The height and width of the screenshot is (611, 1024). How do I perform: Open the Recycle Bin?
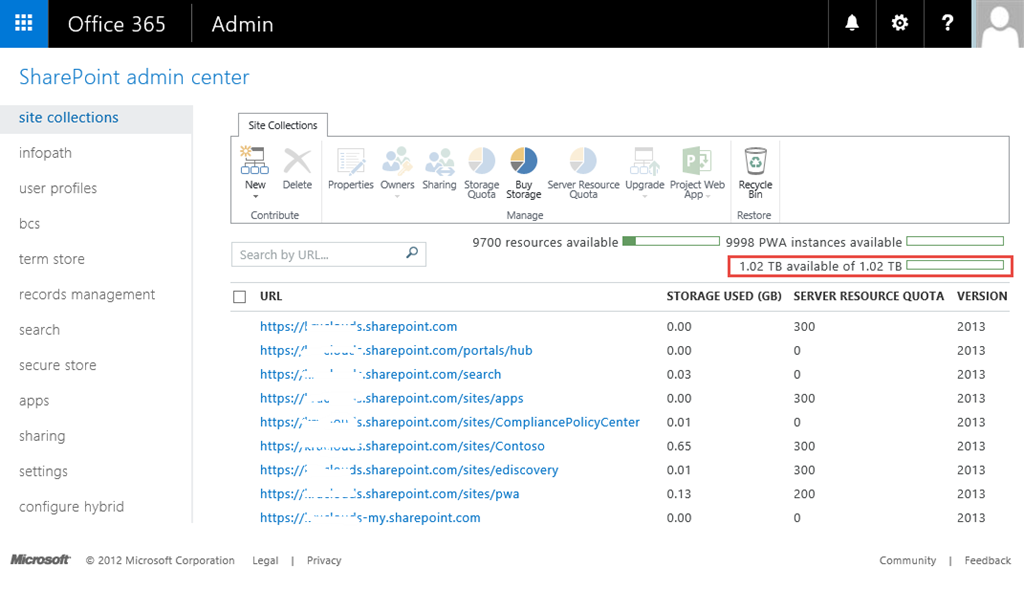click(755, 172)
